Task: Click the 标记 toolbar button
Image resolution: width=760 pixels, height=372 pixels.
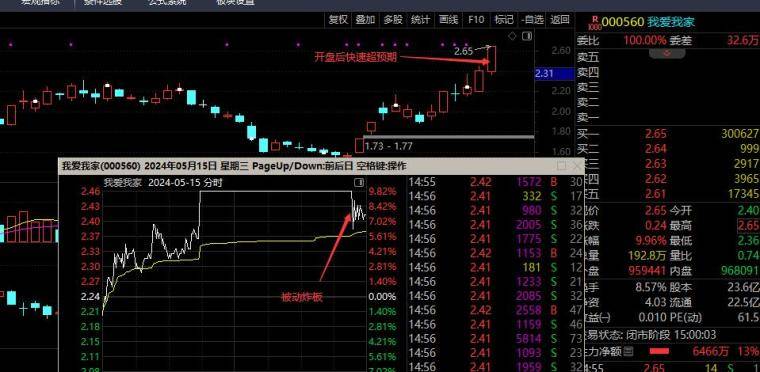Action: coord(503,19)
